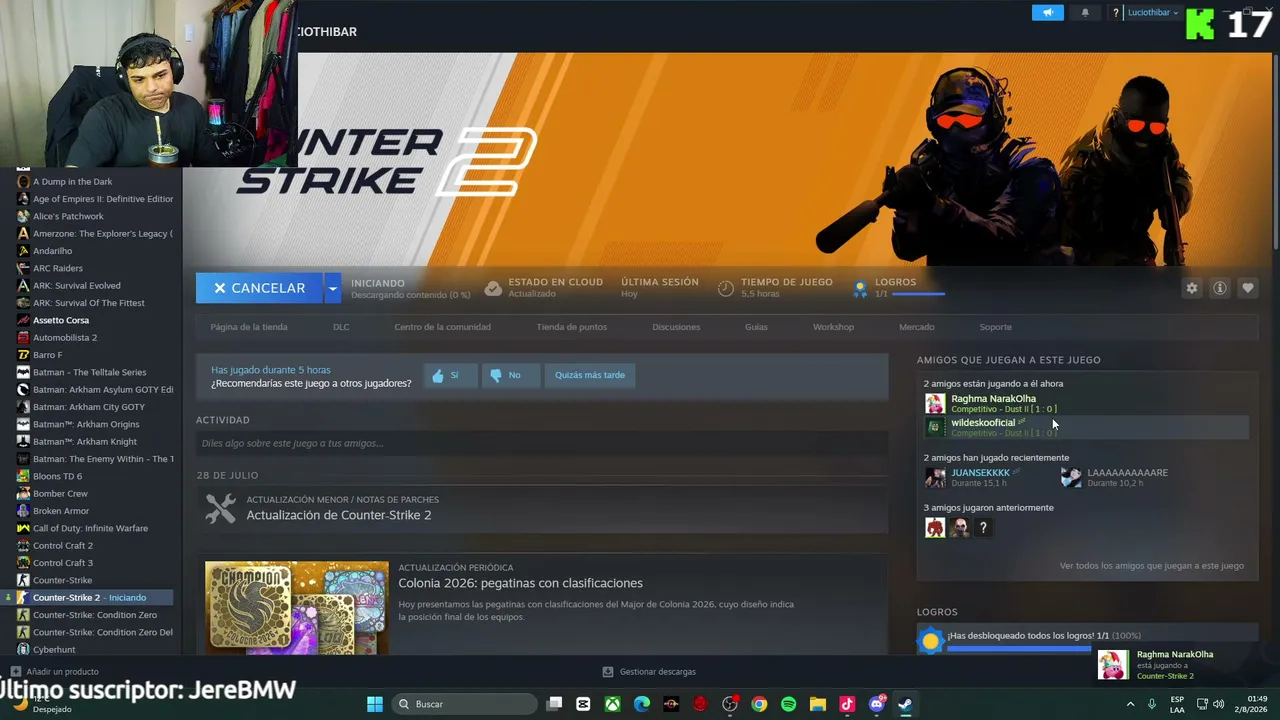Open the notifications bell
Viewport: 1280px width, 720px height.
pyautogui.click(x=1085, y=13)
